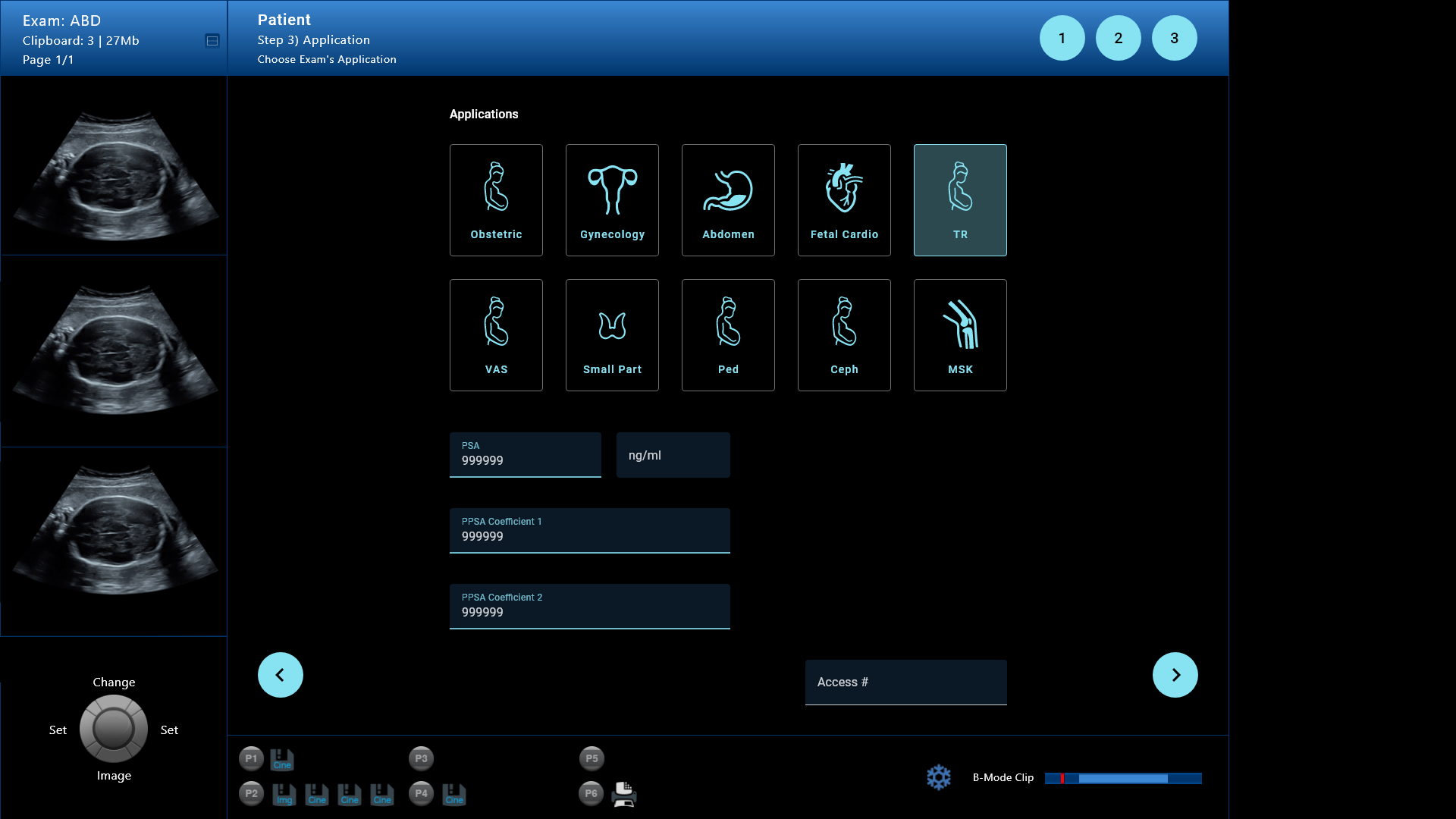Click the Img save icon beside P2
Image resolution: width=1456 pixels, height=819 pixels.
coord(284,794)
